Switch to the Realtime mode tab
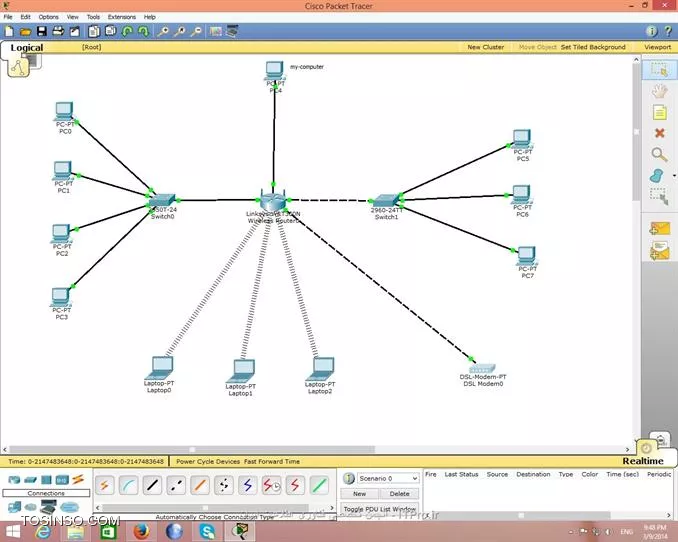 click(643, 461)
